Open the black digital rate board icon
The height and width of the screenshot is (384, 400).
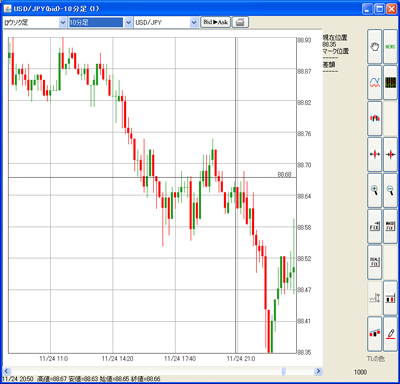[x=390, y=82]
